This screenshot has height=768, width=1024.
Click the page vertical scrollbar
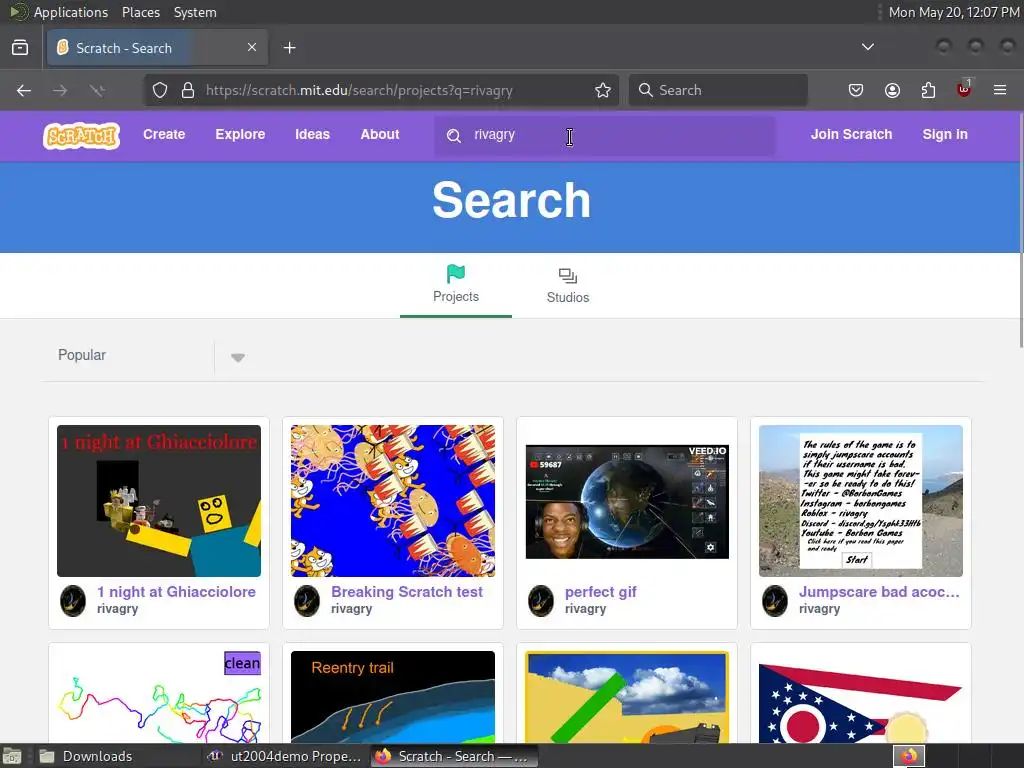coord(1021,229)
